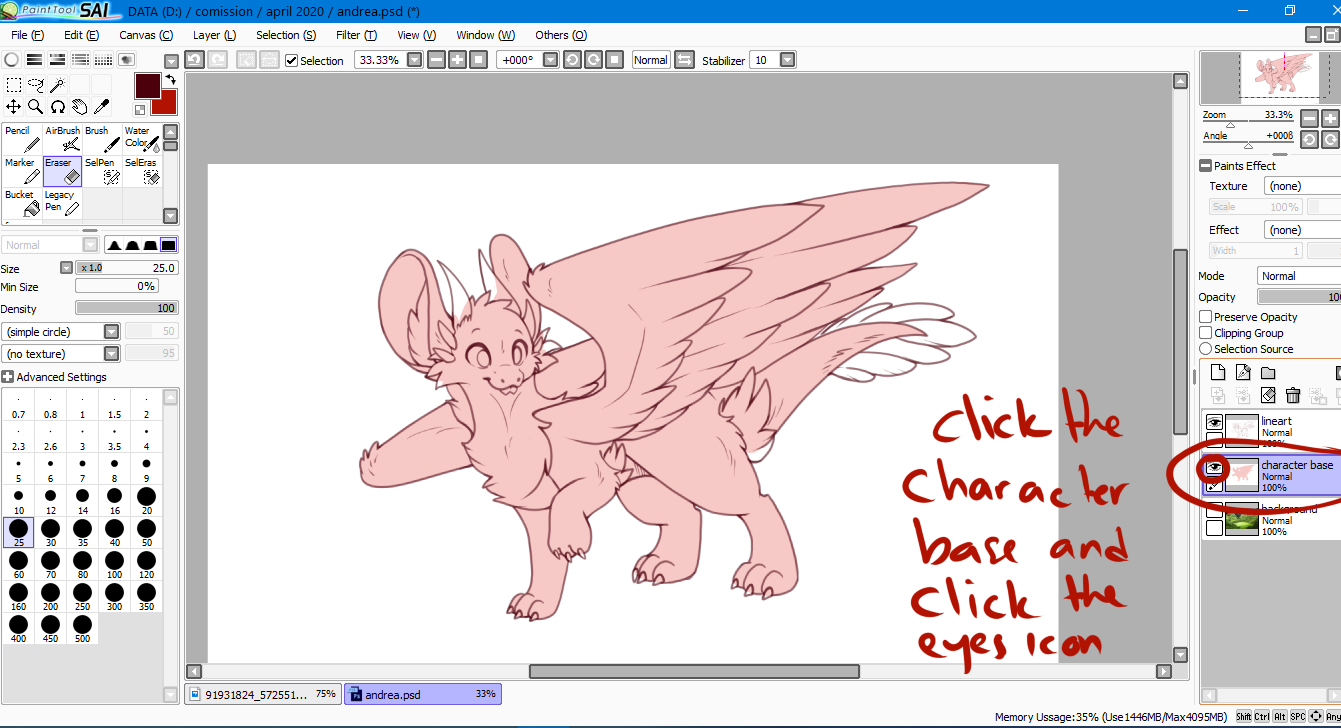
Task: Click the brush Density slider
Action: click(x=127, y=308)
